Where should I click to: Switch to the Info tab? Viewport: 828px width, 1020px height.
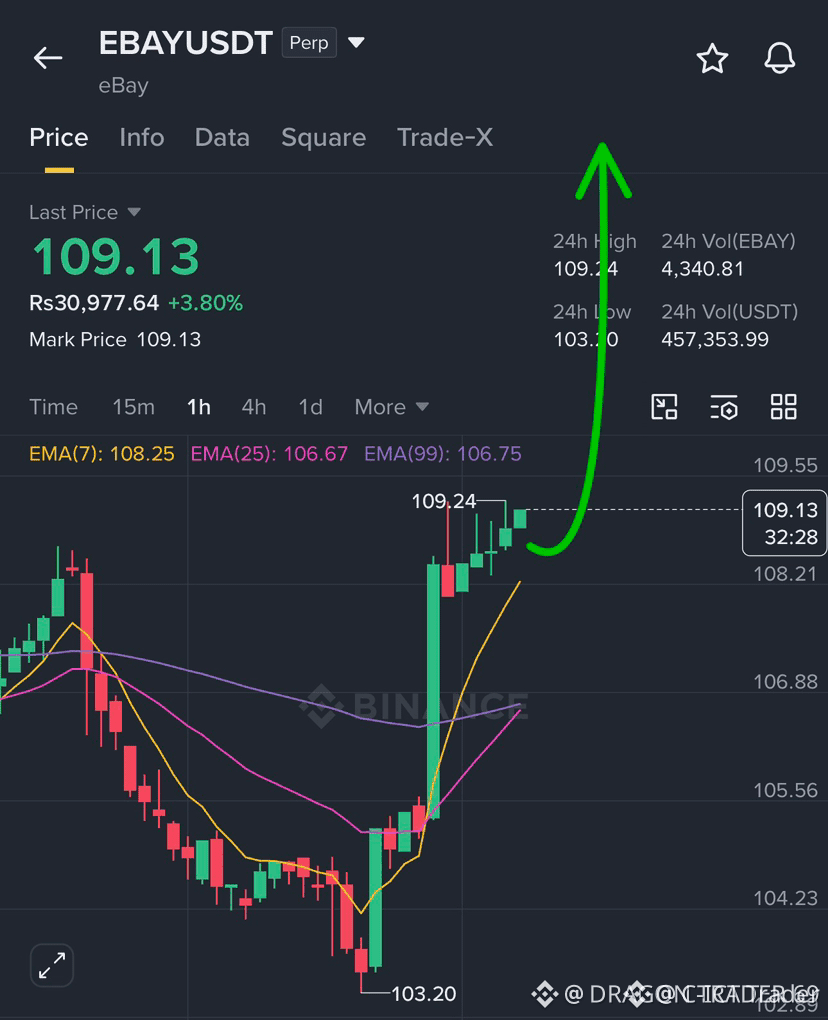pyautogui.click(x=142, y=138)
